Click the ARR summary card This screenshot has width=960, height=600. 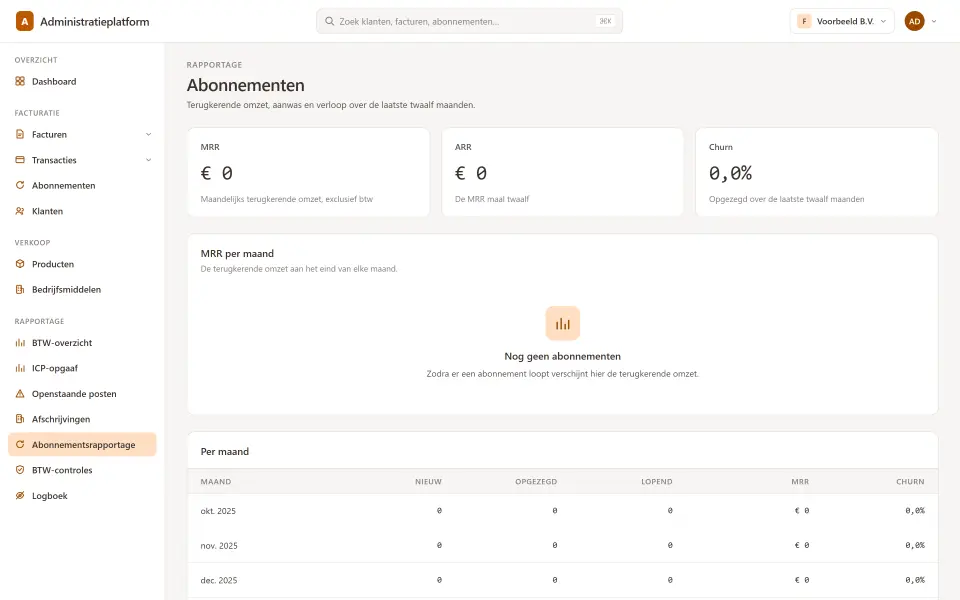point(563,172)
